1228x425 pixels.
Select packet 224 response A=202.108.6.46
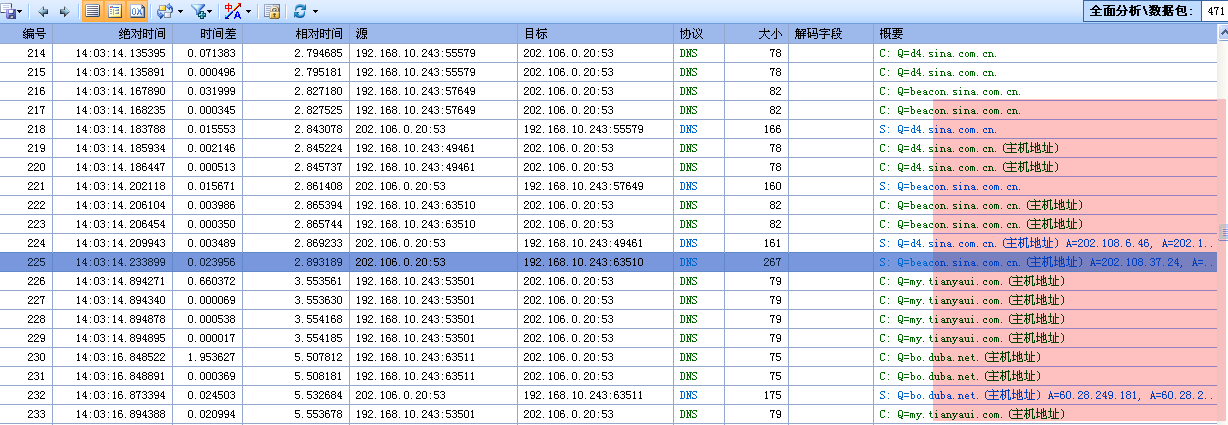tap(608, 243)
